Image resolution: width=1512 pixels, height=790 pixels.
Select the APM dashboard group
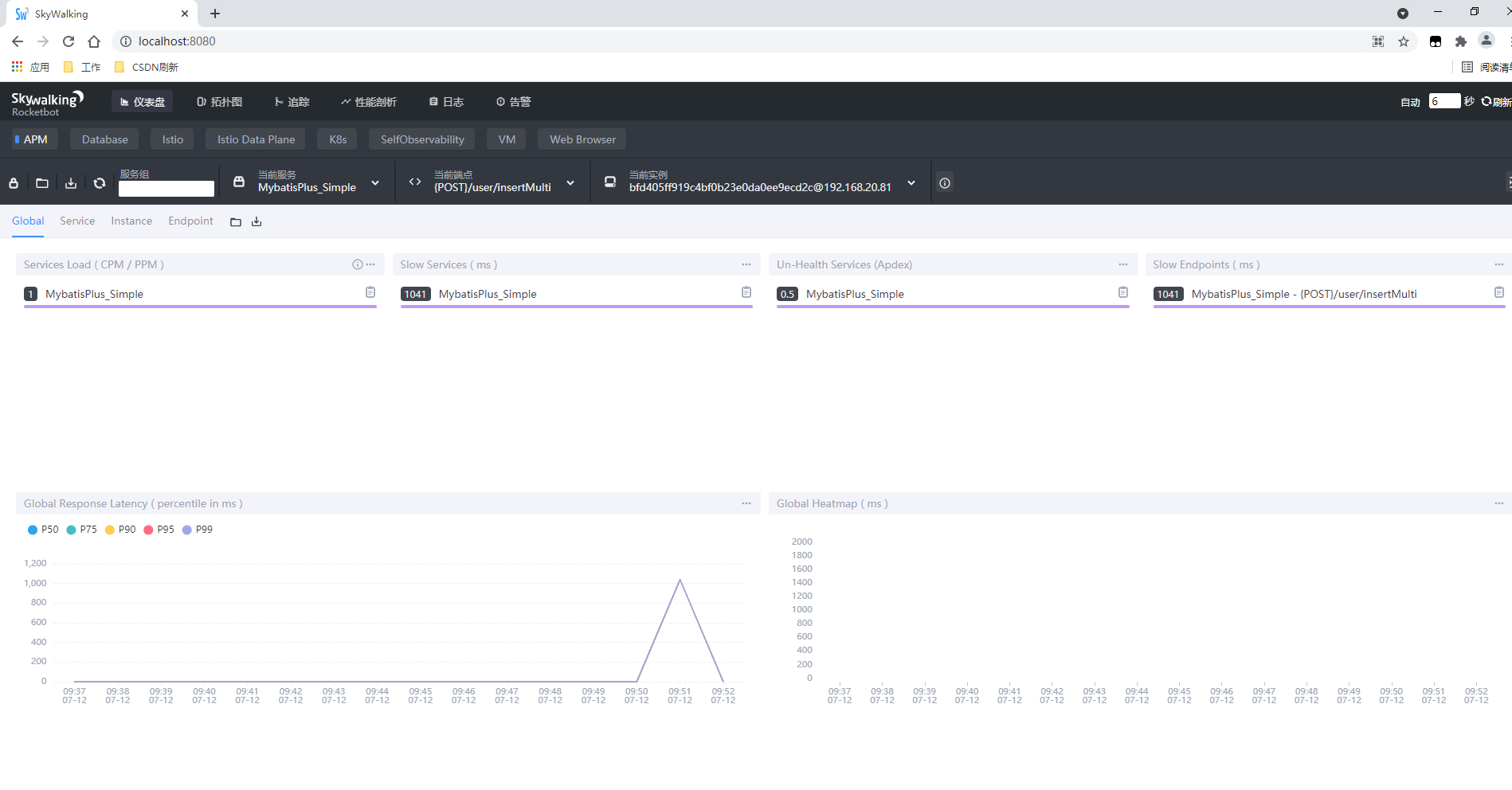click(35, 139)
